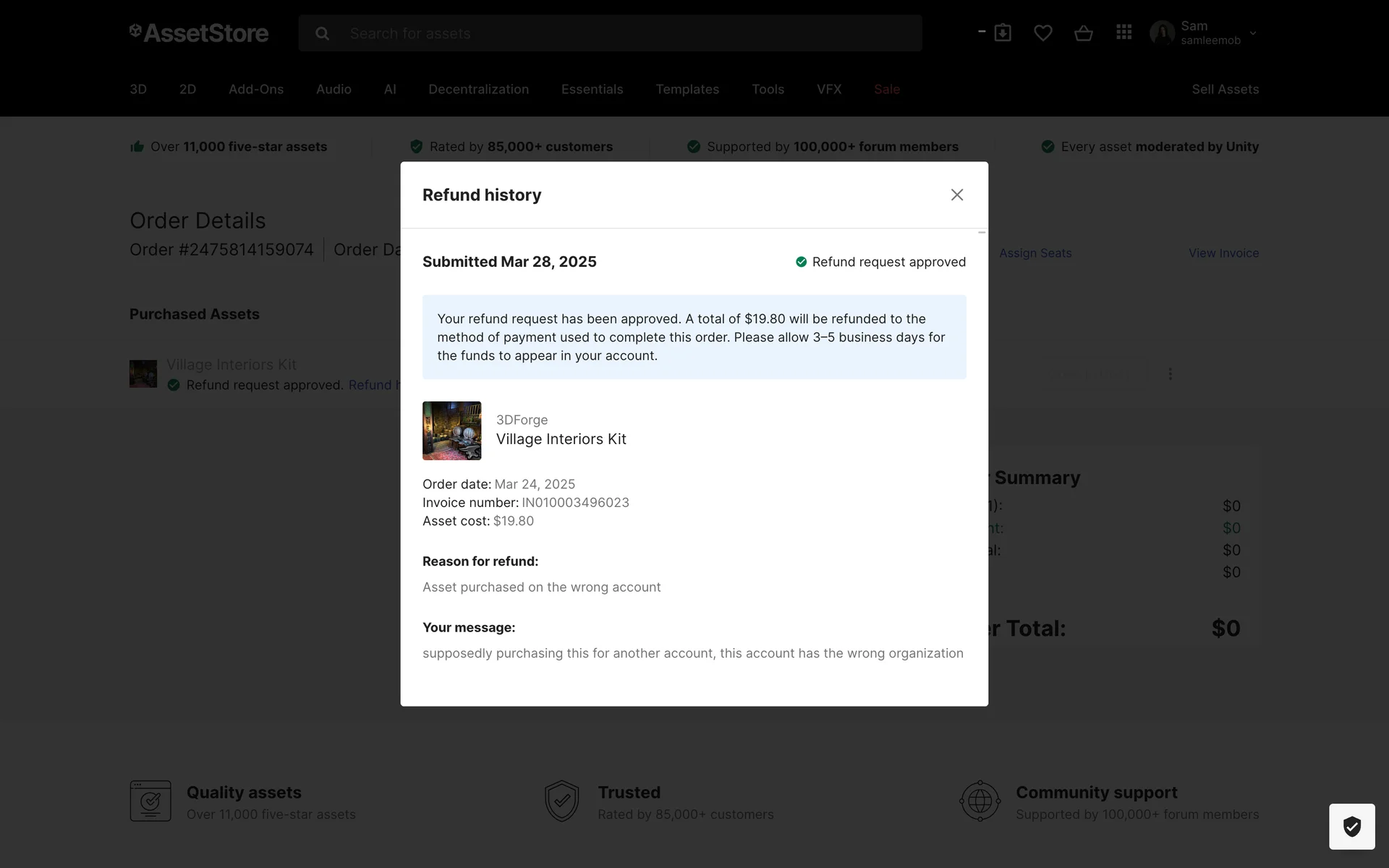Open the apps grid icon
This screenshot has height=868, width=1389.
(x=1123, y=33)
